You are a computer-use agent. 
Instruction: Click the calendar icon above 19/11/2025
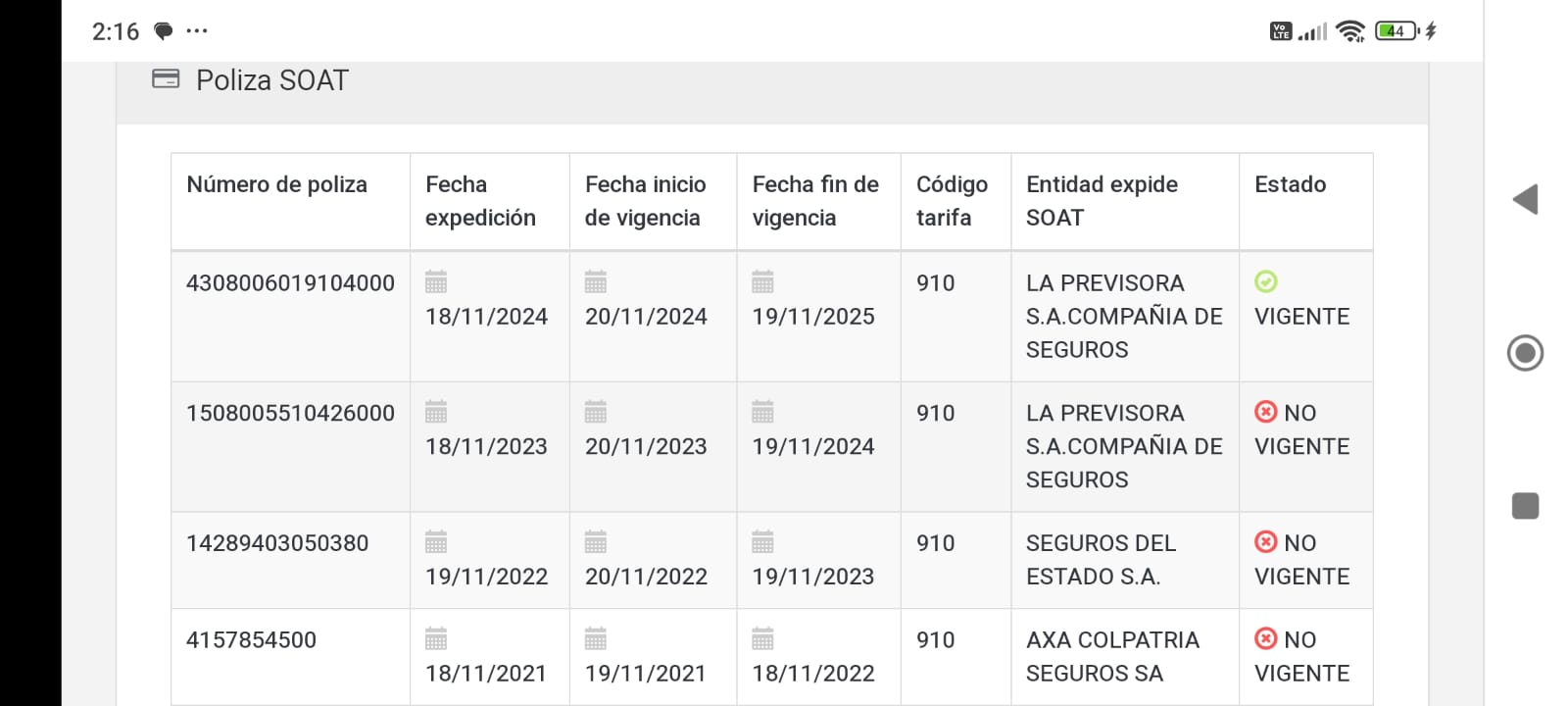click(762, 282)
